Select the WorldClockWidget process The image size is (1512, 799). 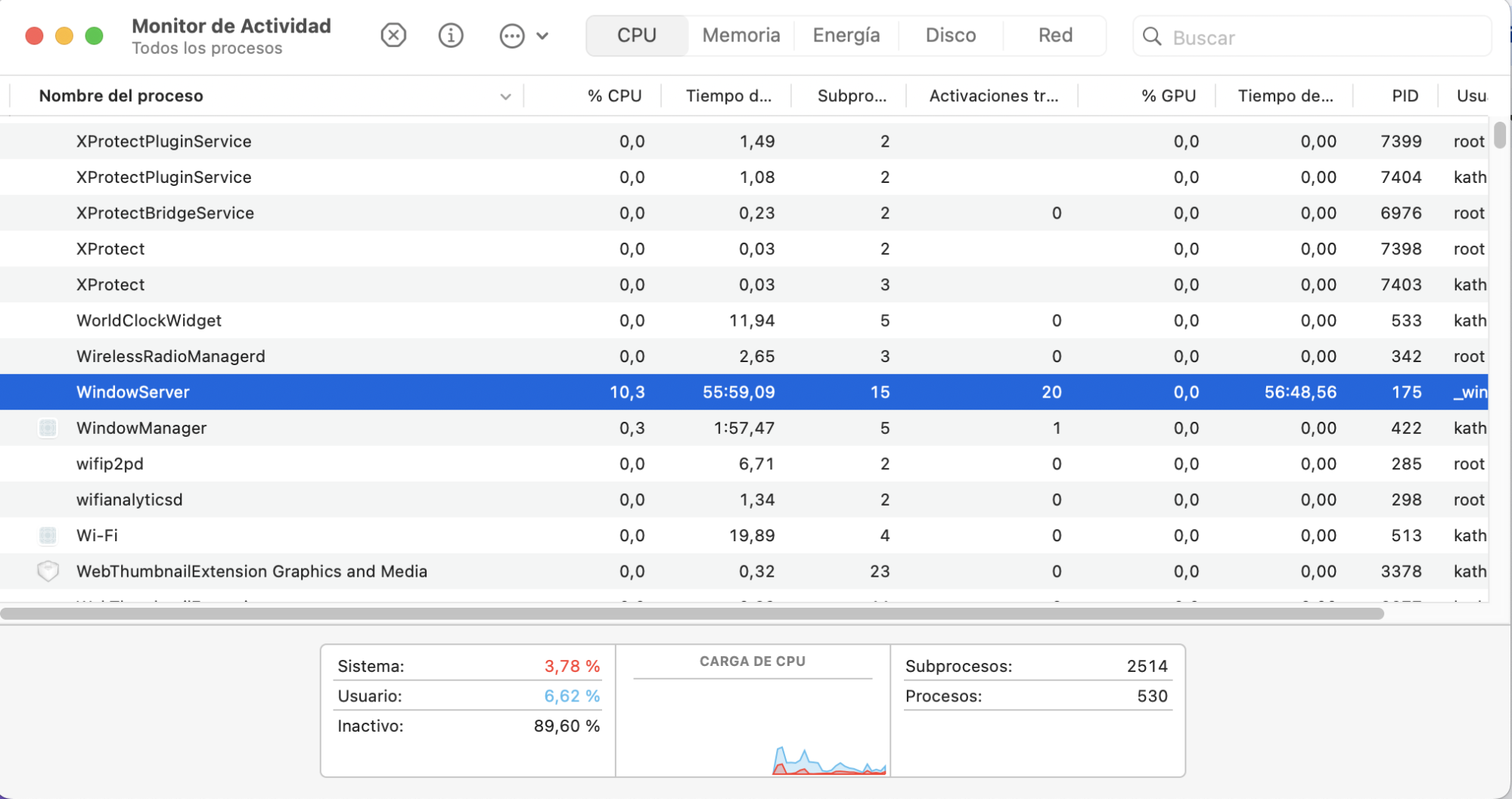point(744,321)
